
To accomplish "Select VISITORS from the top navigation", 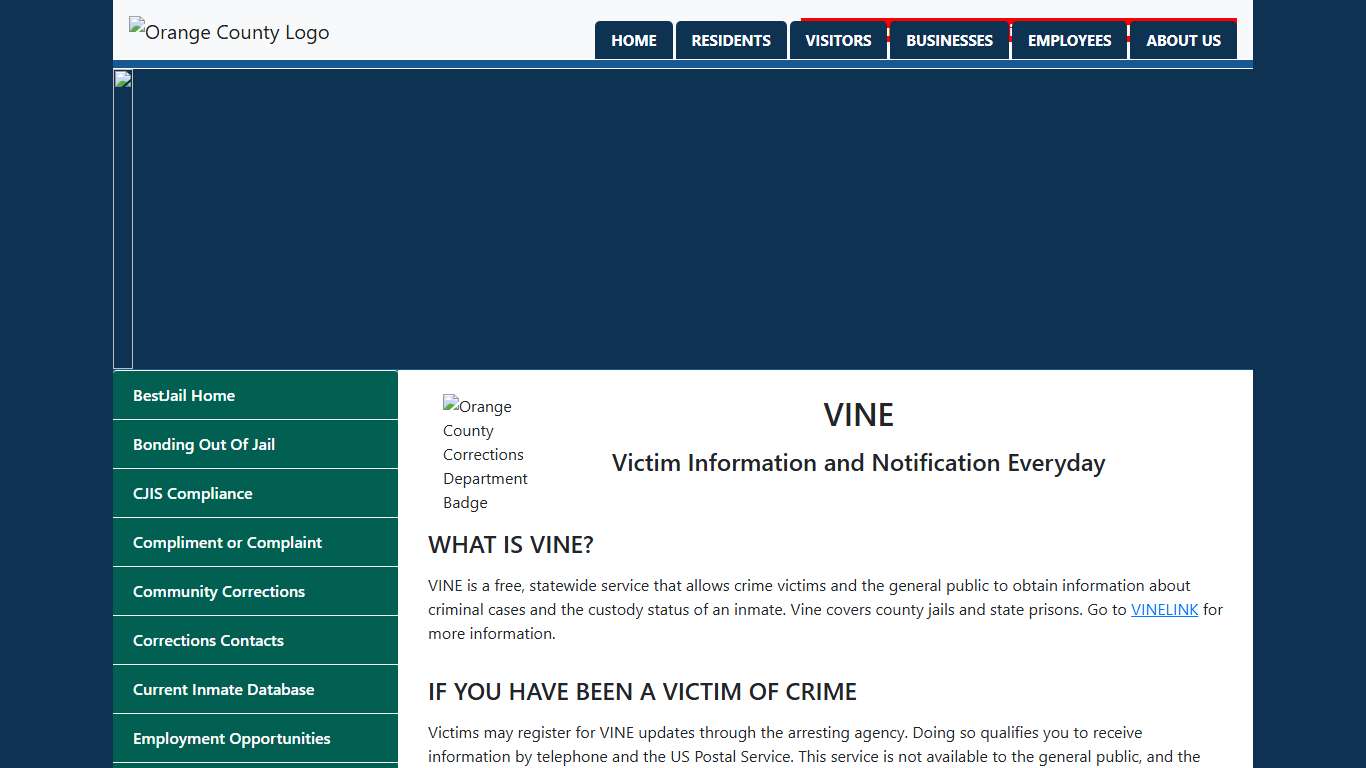I will (838, 40).
